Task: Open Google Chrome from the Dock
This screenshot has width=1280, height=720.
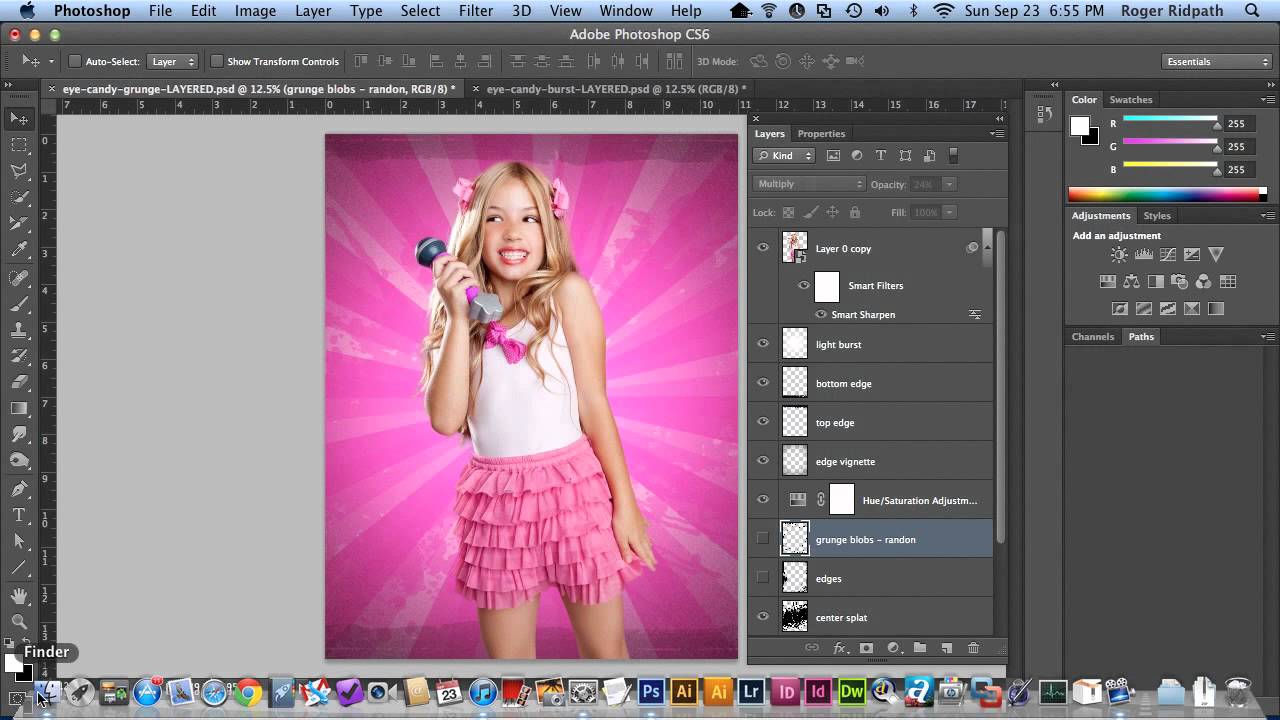Action: click(248, 692)
